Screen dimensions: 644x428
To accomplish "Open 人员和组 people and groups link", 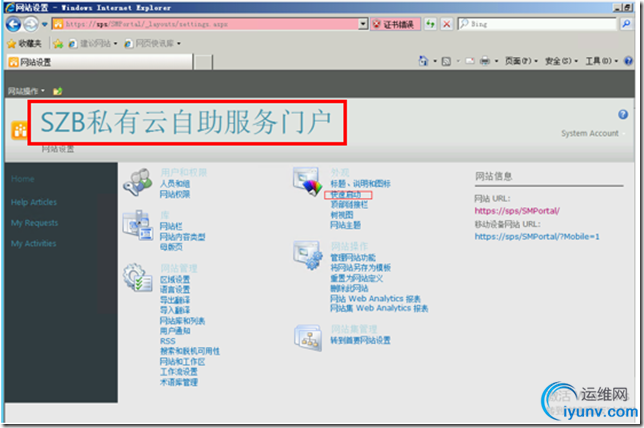I will coord(175,184).
